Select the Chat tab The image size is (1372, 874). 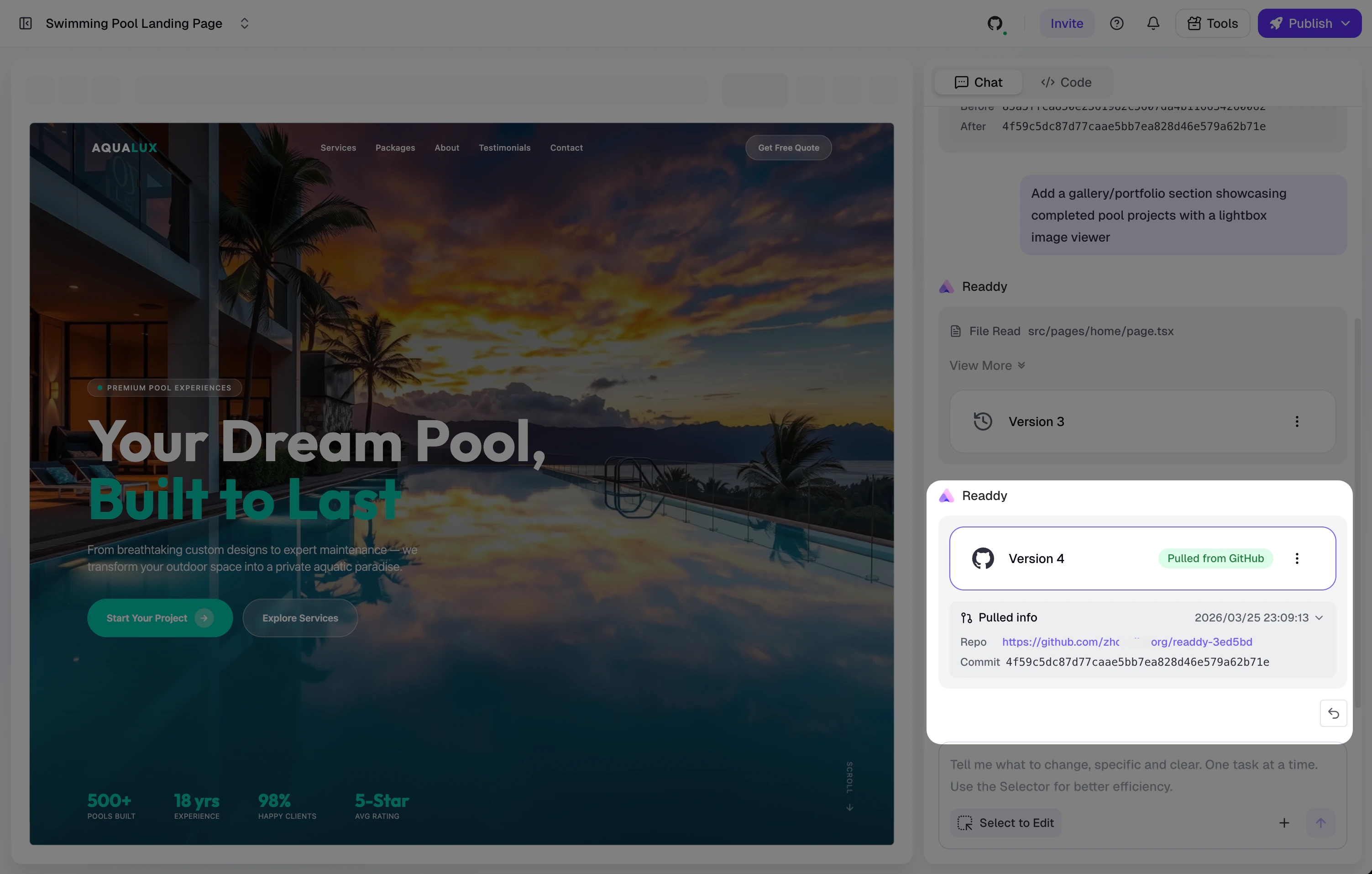pos(978,82)
